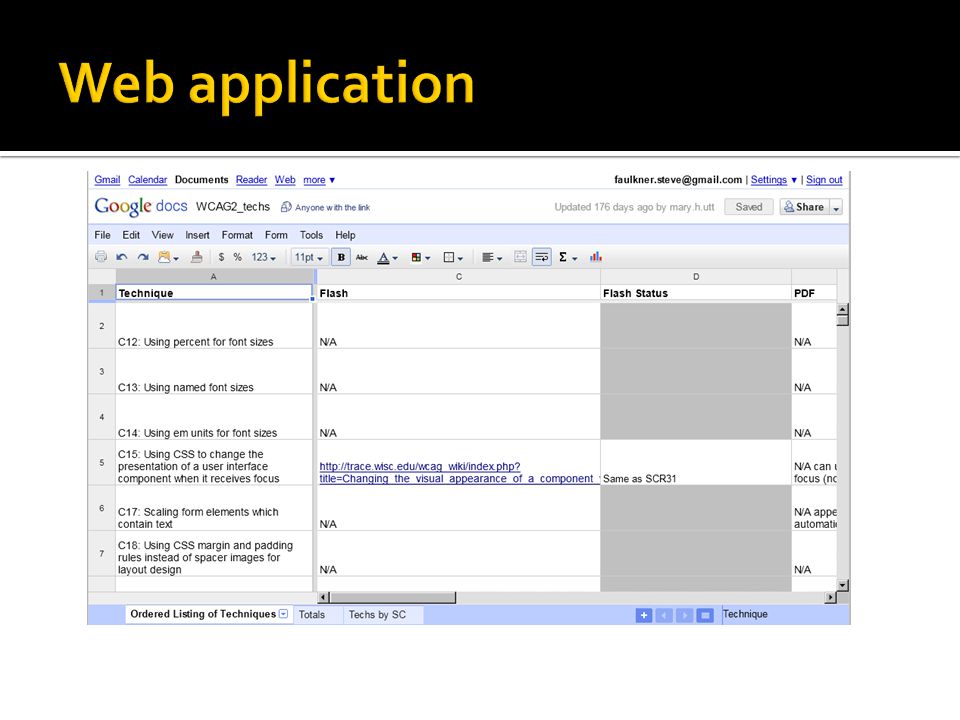
Task: Redo the last undone action
Action: coord(143,257)
